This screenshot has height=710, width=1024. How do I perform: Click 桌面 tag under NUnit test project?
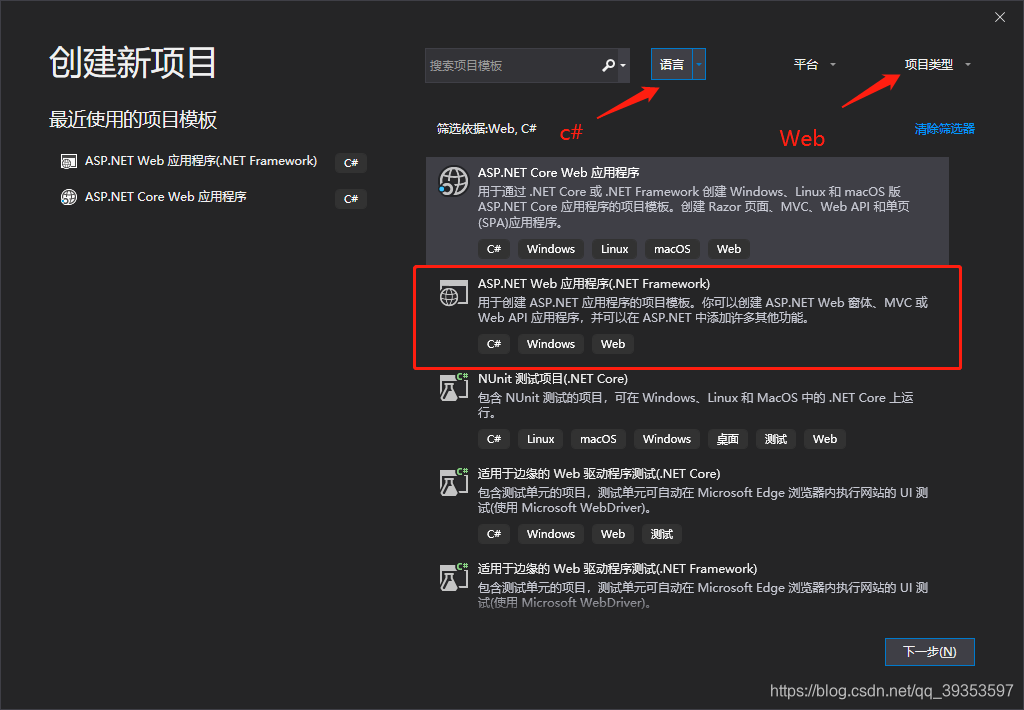point(728,439)
